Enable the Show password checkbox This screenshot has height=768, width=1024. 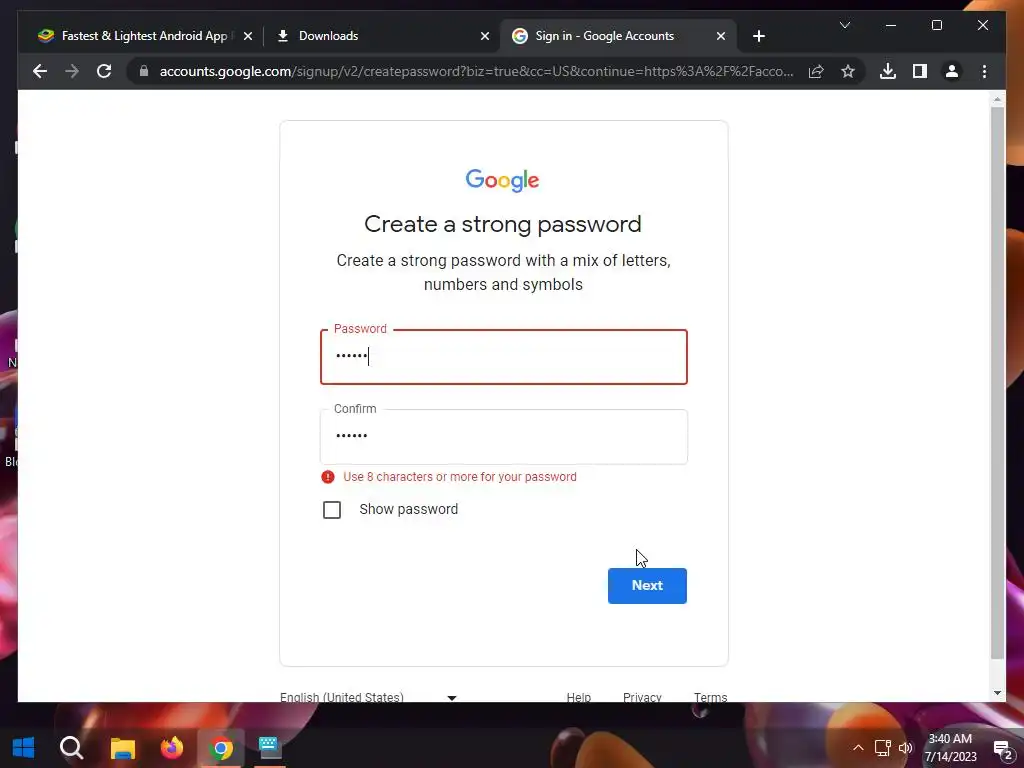click(332, 509)
